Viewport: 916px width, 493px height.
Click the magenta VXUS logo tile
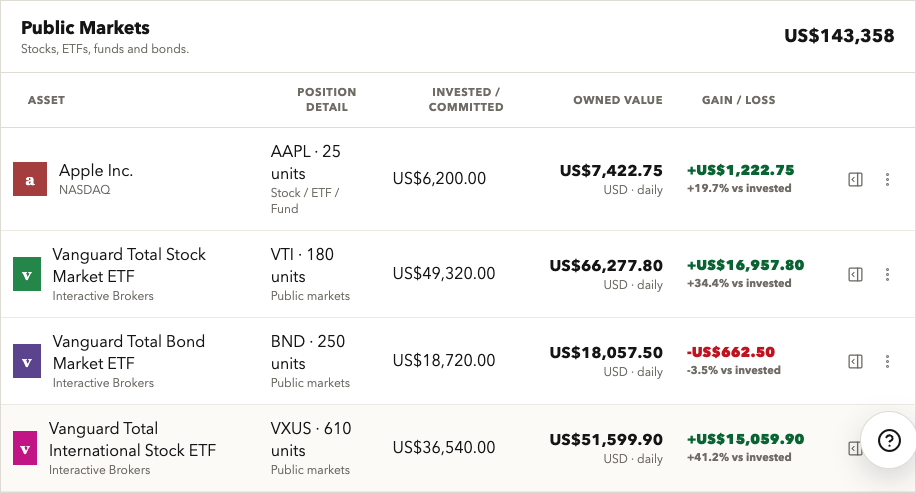25,448
